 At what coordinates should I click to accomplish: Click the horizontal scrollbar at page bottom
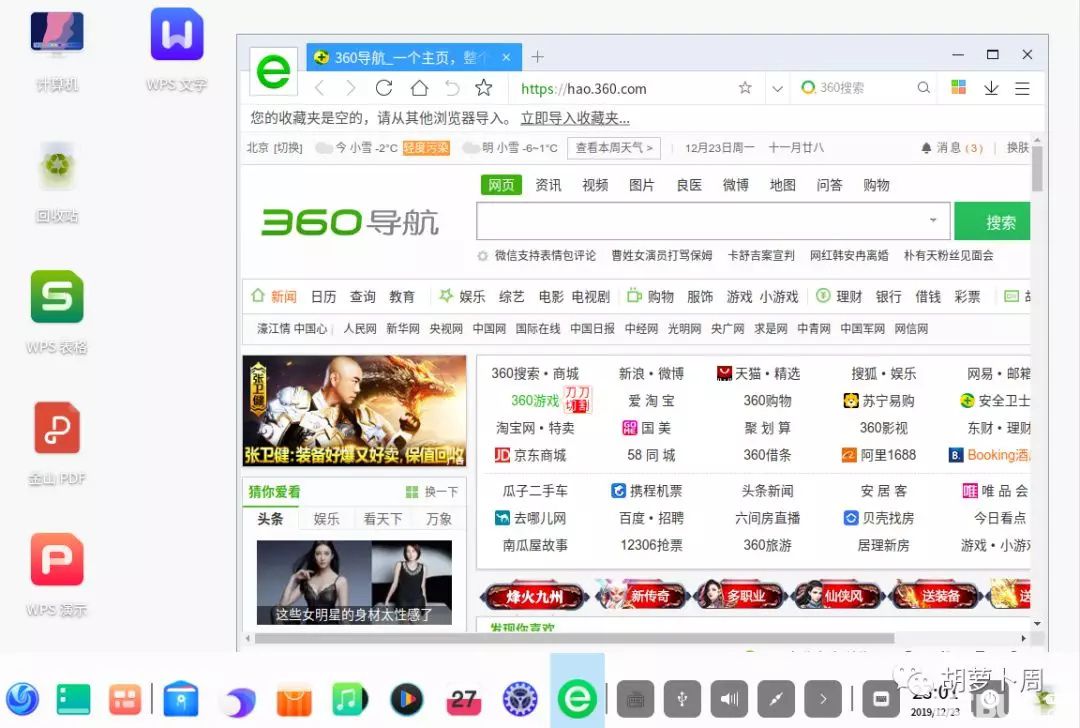(x=574, y=638)
